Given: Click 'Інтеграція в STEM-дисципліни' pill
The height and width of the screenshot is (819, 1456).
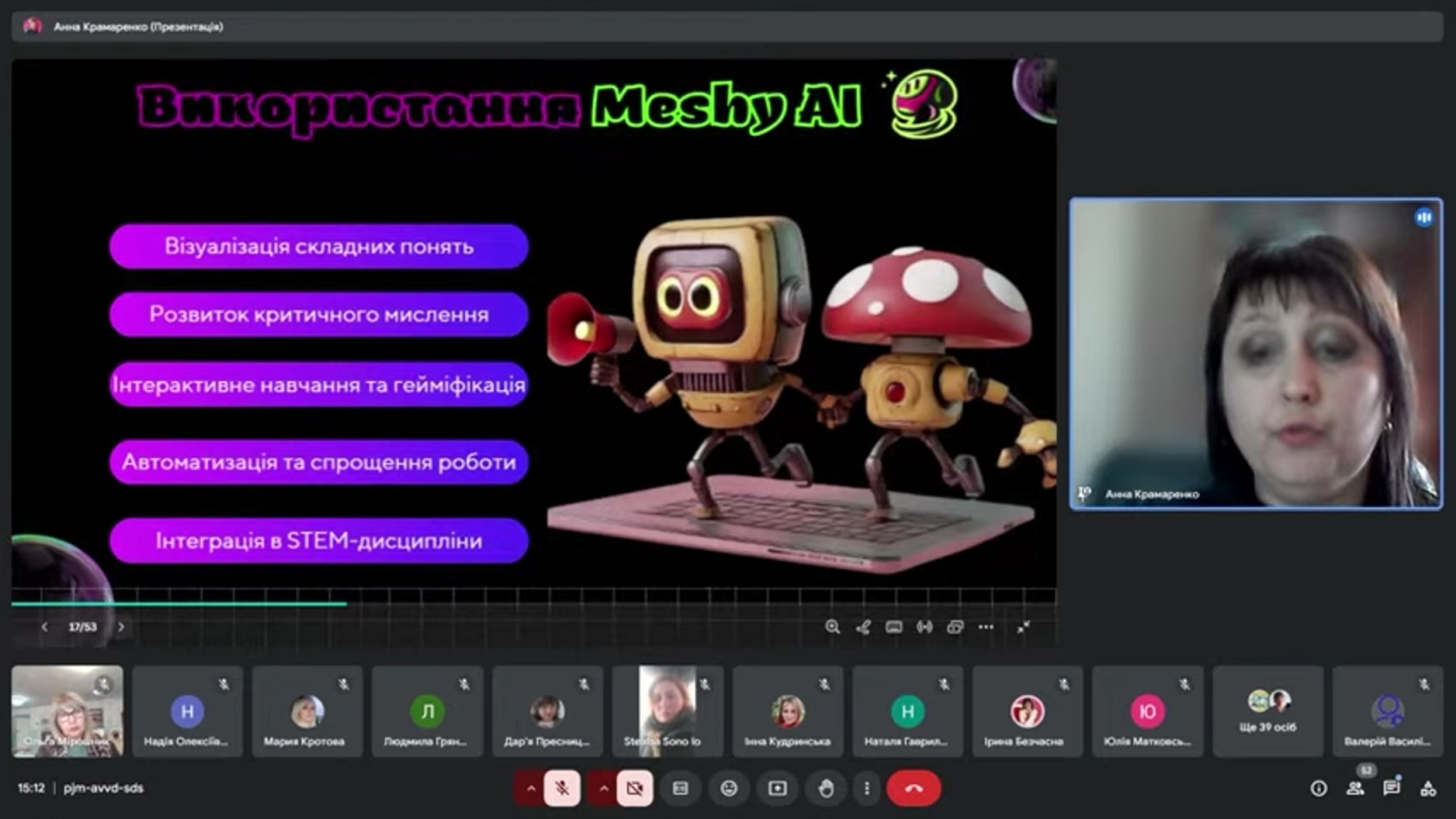Looking at the screenshot, I should tap(319, 541).
